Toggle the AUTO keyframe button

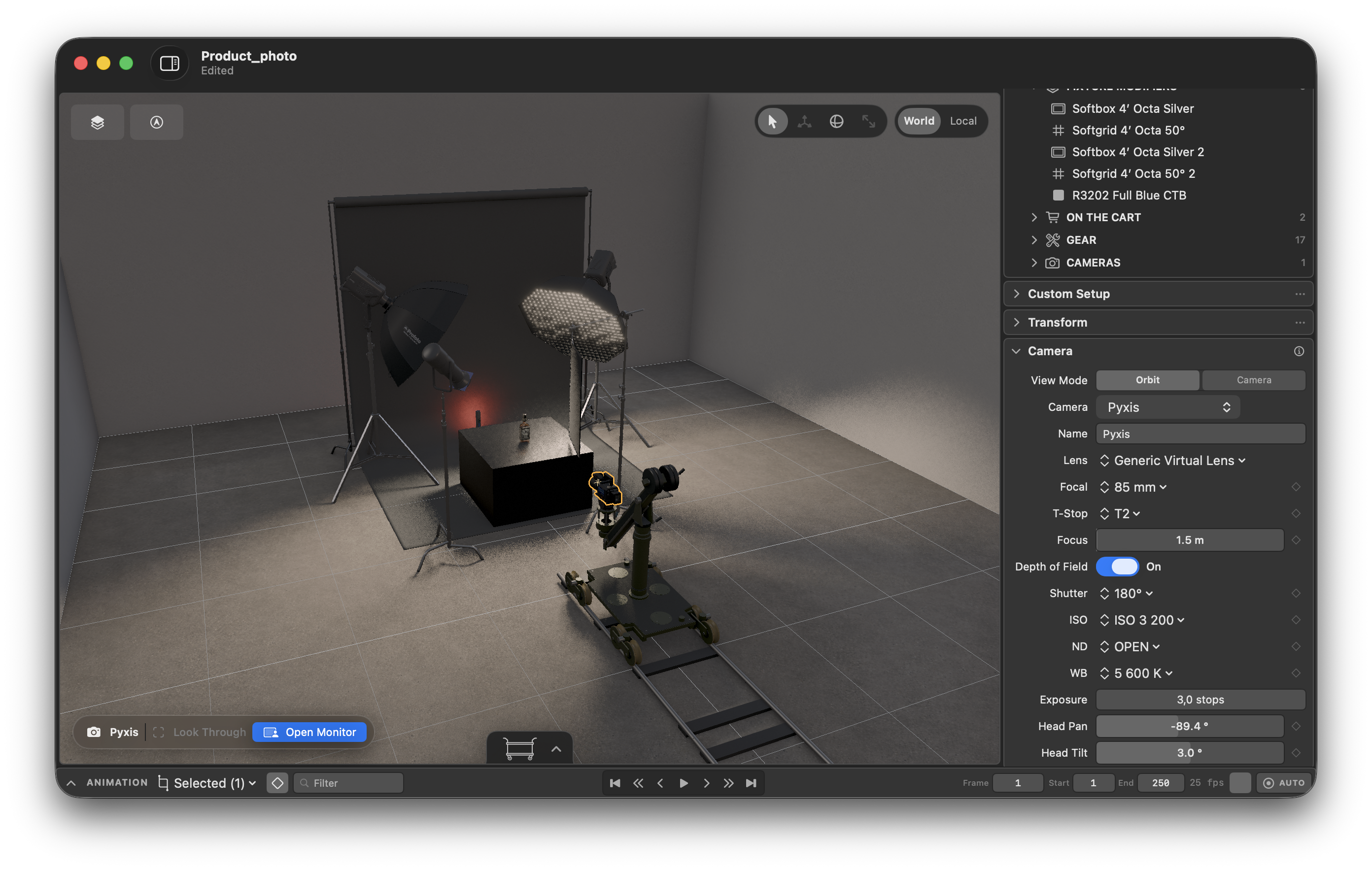[x=1283, y=783]
